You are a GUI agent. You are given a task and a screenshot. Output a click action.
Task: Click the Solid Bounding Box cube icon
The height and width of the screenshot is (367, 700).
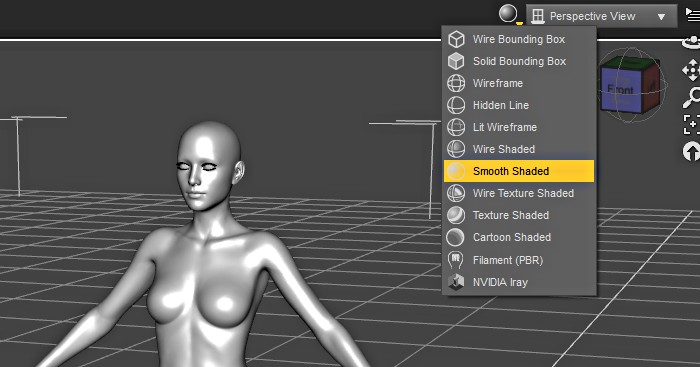(456, 61)
